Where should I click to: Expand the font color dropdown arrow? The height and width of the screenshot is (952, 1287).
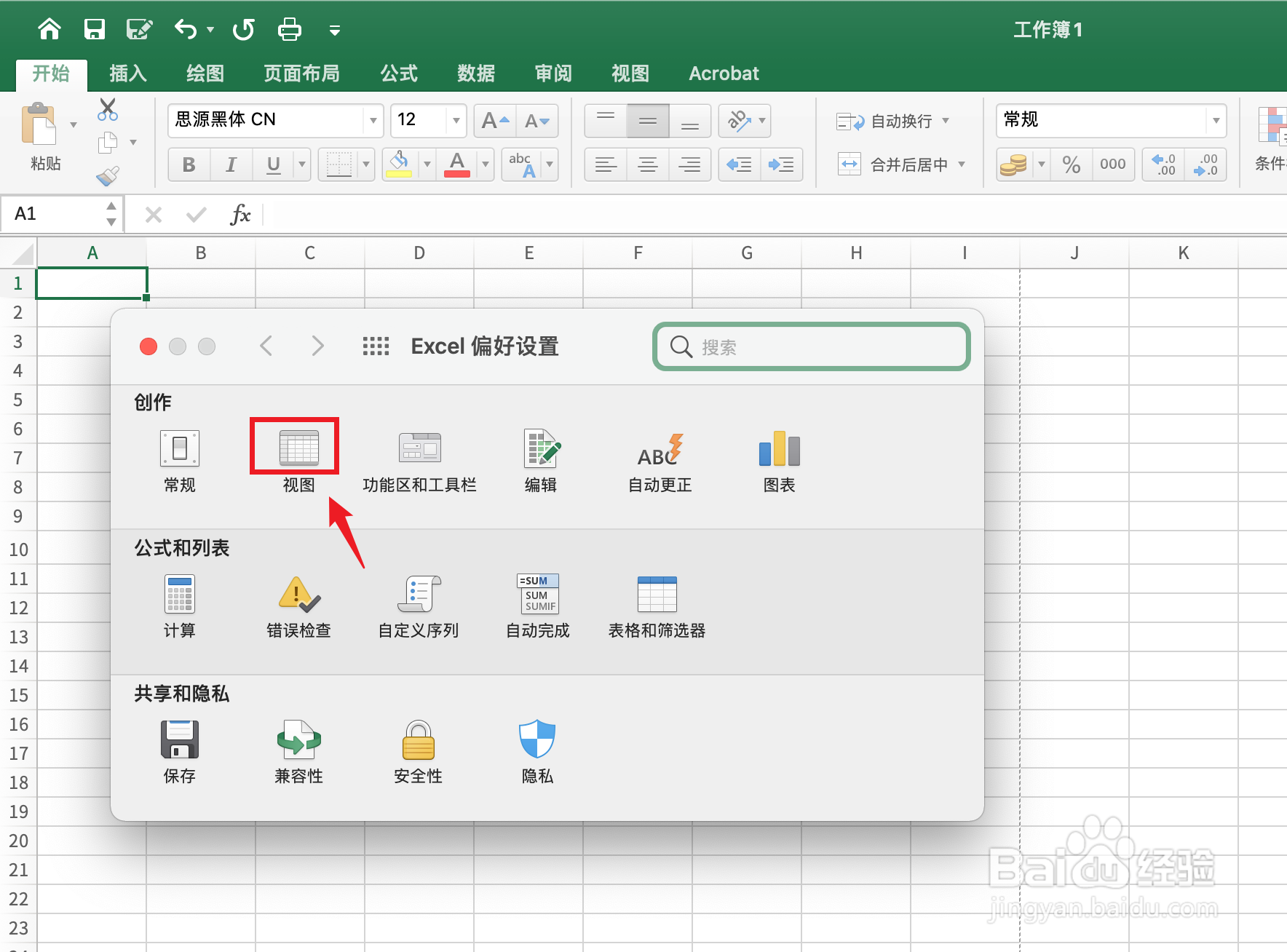coord(486,164)
